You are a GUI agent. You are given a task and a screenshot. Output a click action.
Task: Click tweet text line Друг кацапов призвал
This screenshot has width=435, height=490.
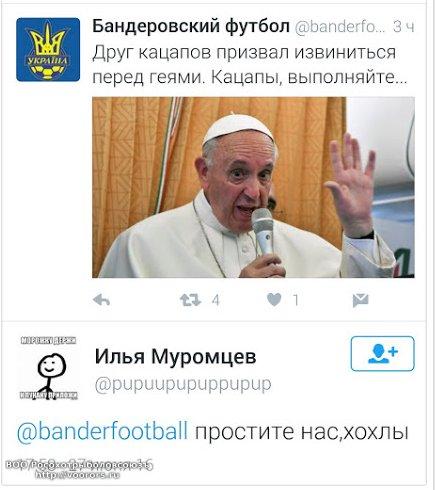[x=244, y=53]
